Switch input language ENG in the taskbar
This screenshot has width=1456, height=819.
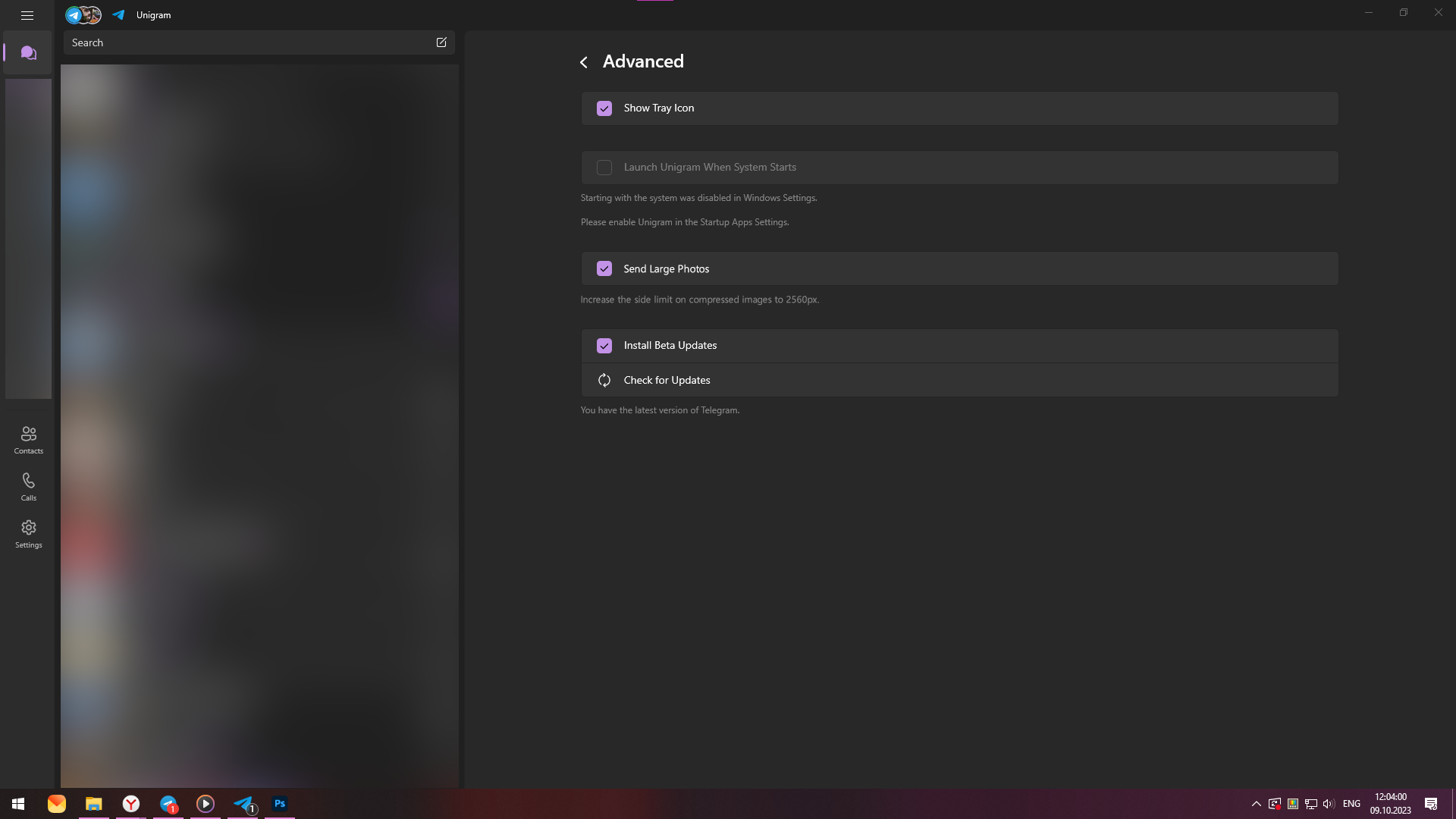[x=1351, y=804]
